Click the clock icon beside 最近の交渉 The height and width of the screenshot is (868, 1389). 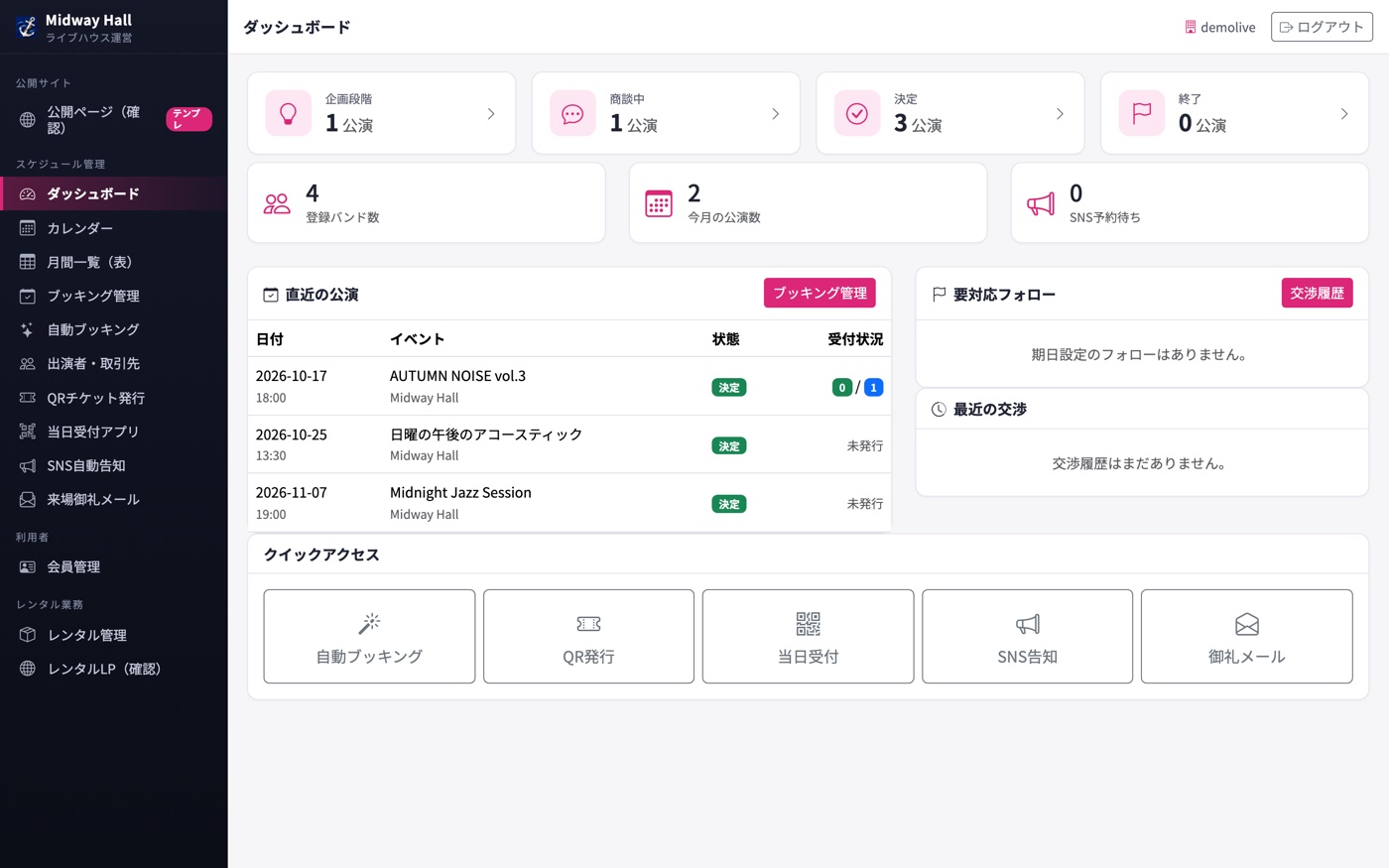[x=939, y=409]
